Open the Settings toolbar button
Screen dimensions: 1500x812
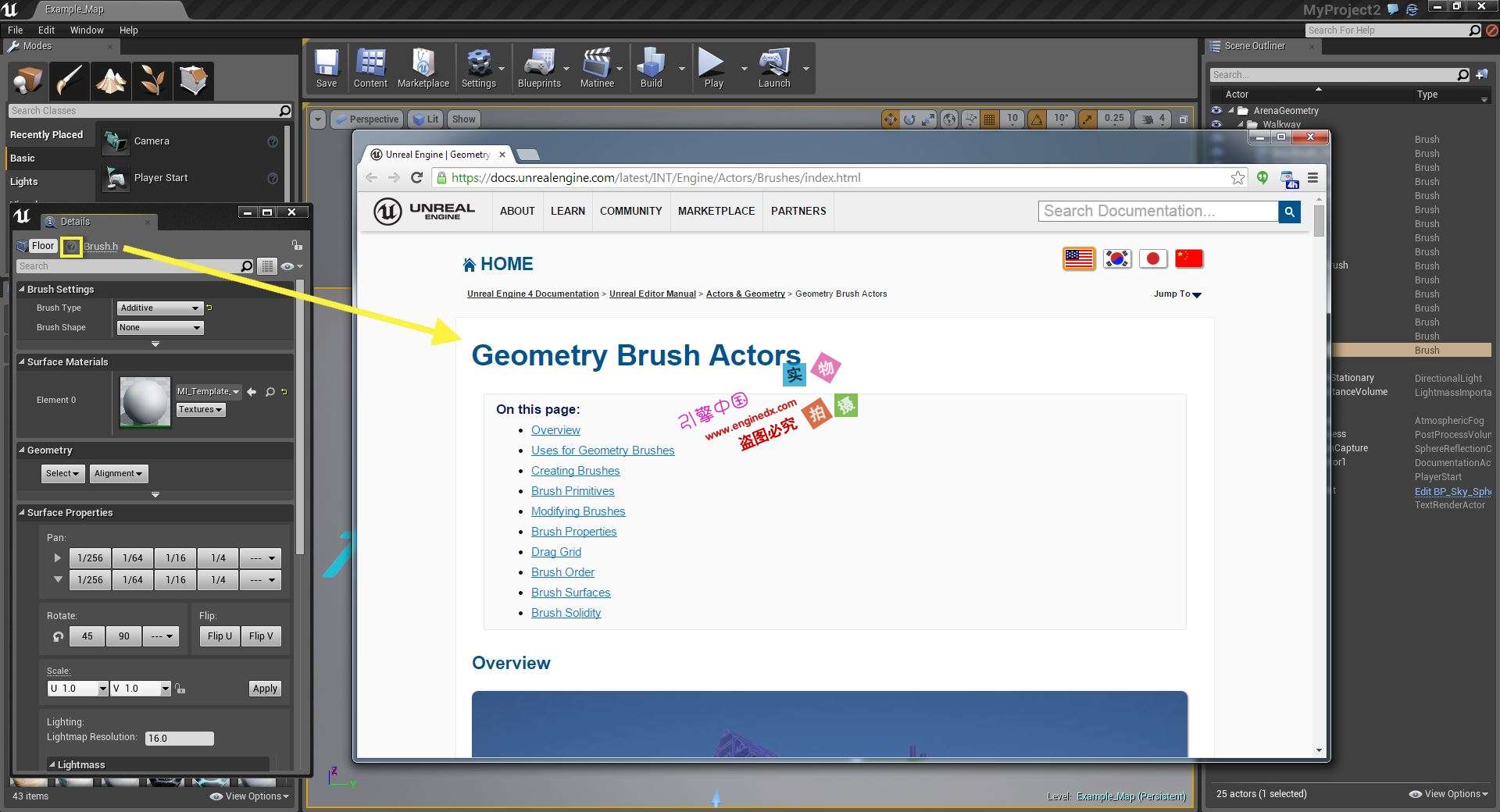pos(479,68)
